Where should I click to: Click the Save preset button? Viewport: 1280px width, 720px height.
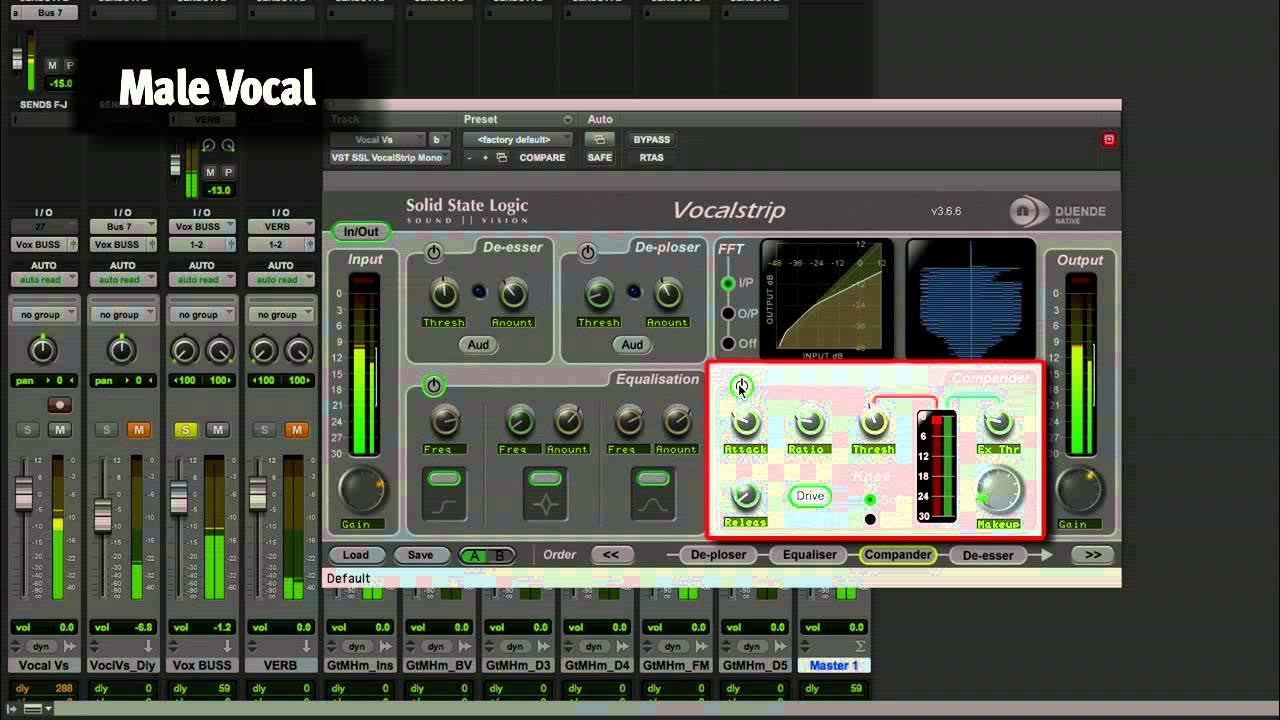click(x=421, y=555)
